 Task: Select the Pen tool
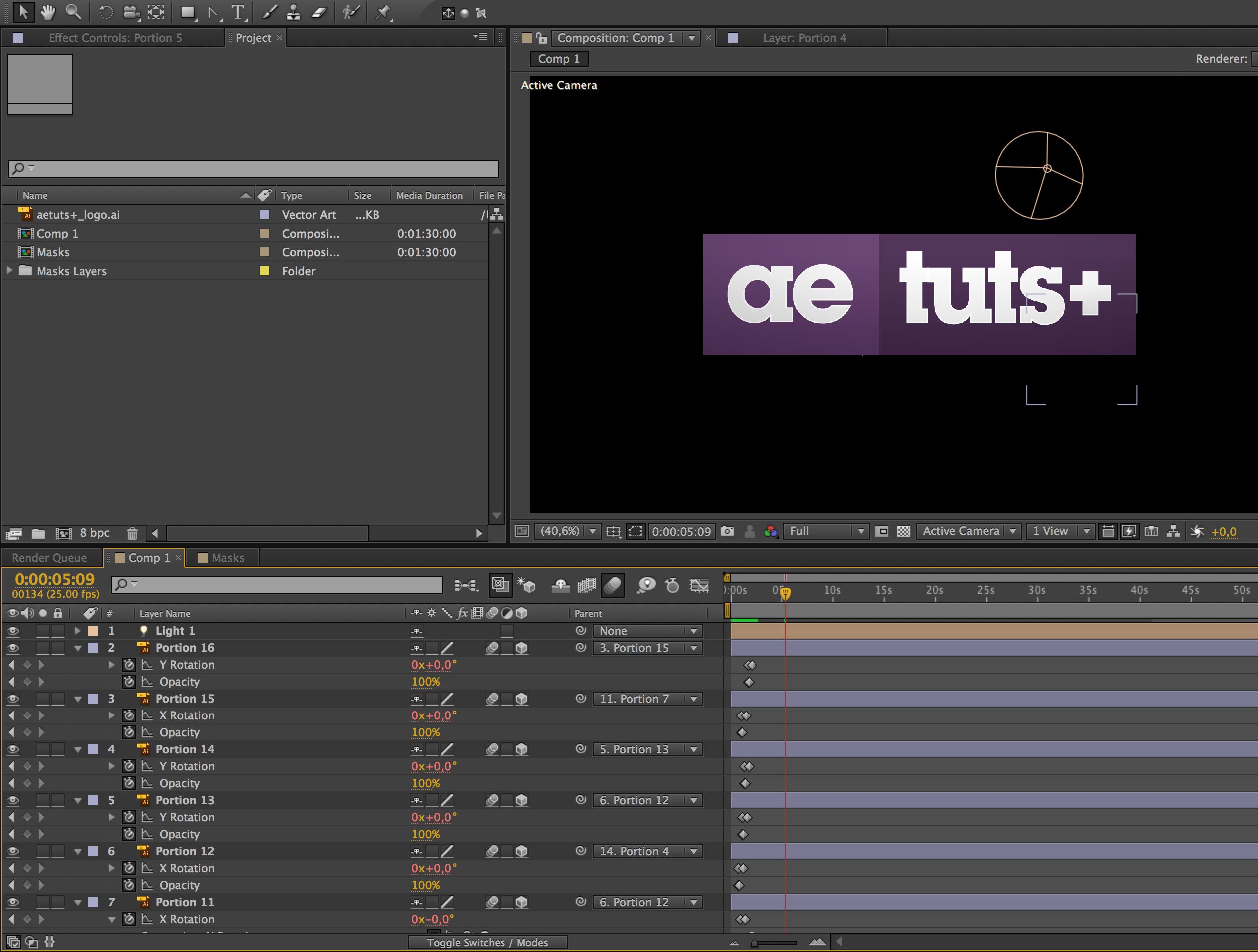[213, 12]
